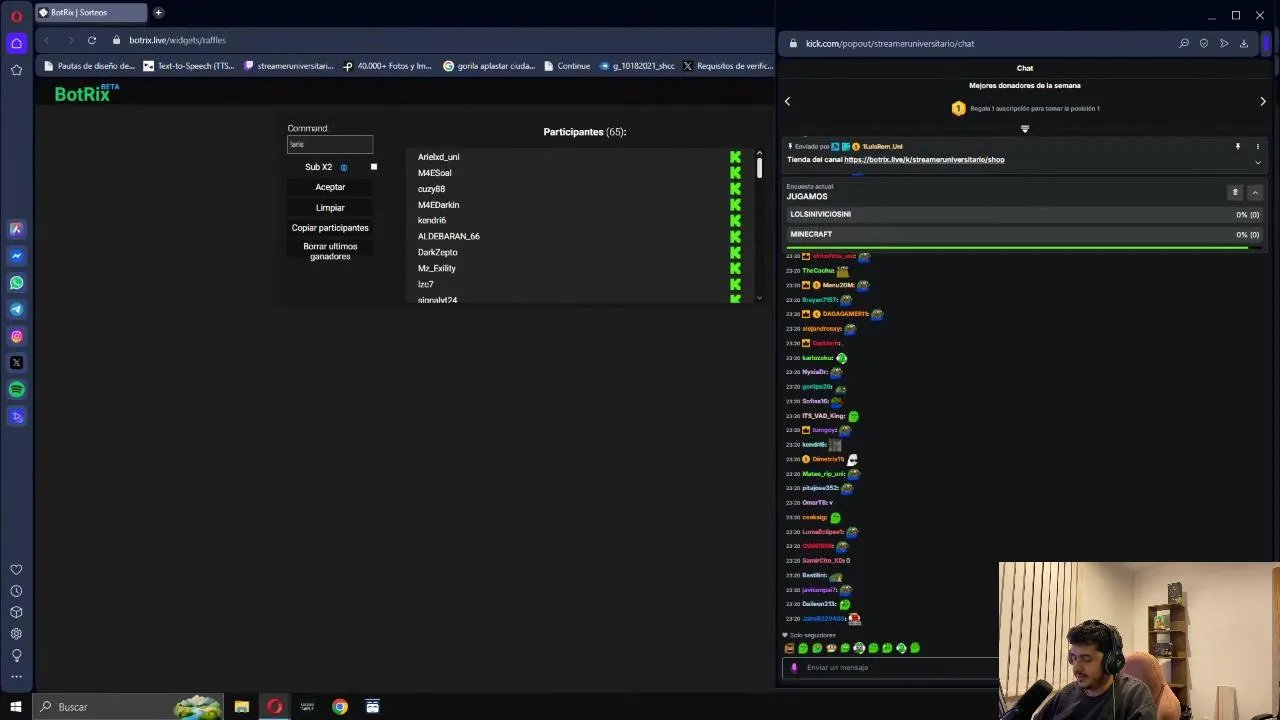This screenshot has height=720, width=1280.
Task: Go to next donor leaderboard slide
Action: (1263, 101)
